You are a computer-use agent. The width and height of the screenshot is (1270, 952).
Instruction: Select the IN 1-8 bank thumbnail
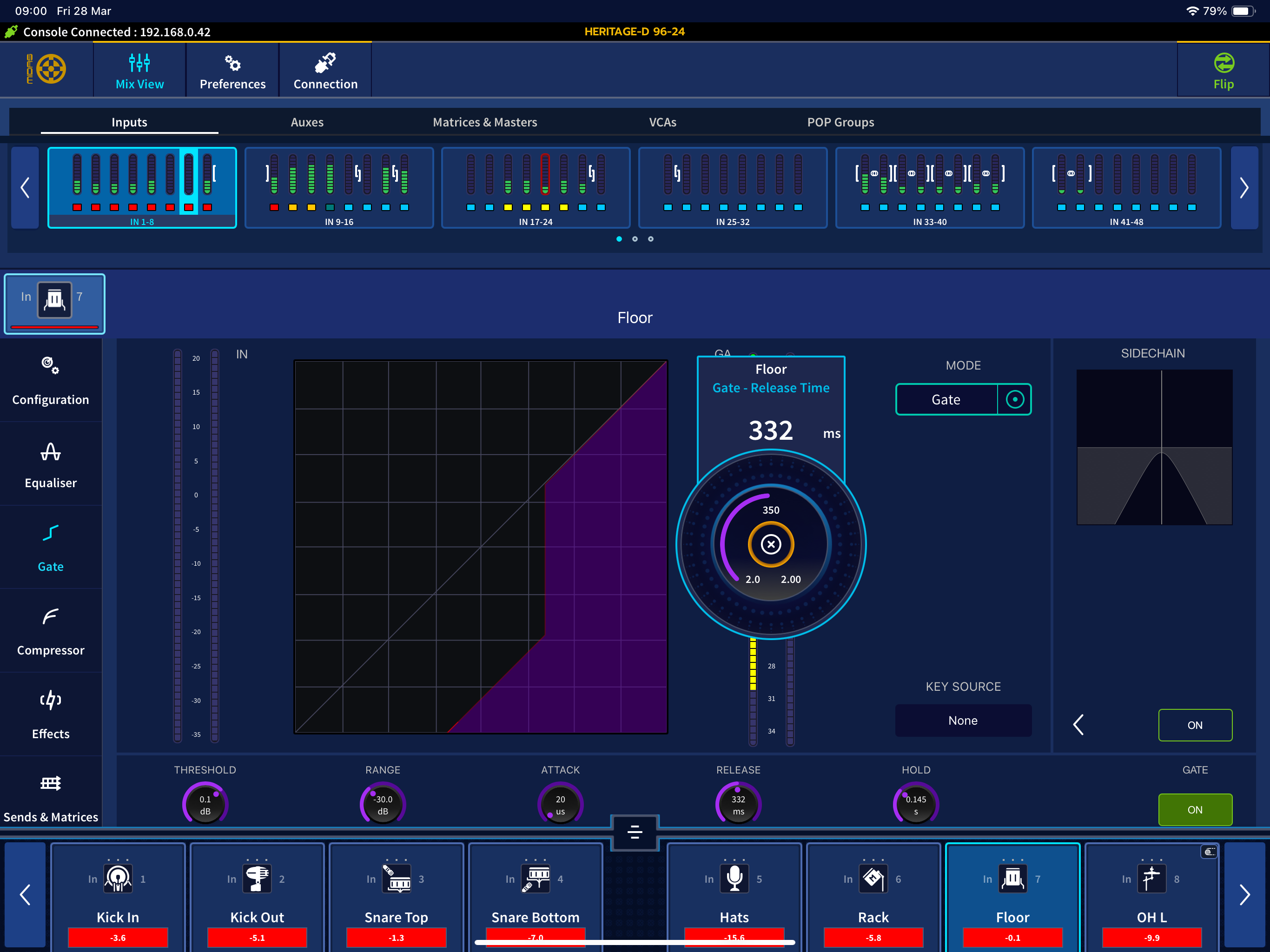point(142,188)
